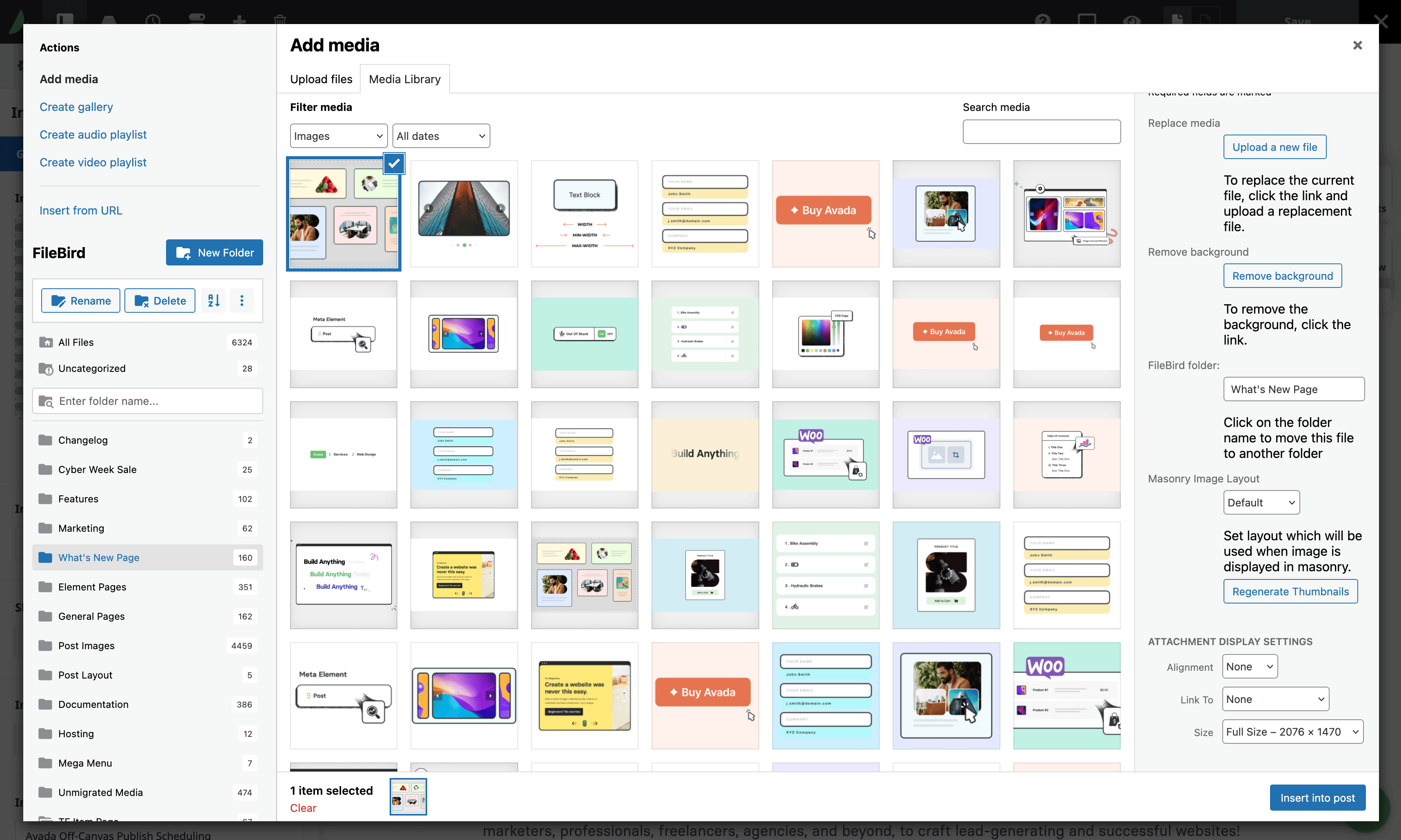Click the Mega Menu folder icon

pos(45,763)
